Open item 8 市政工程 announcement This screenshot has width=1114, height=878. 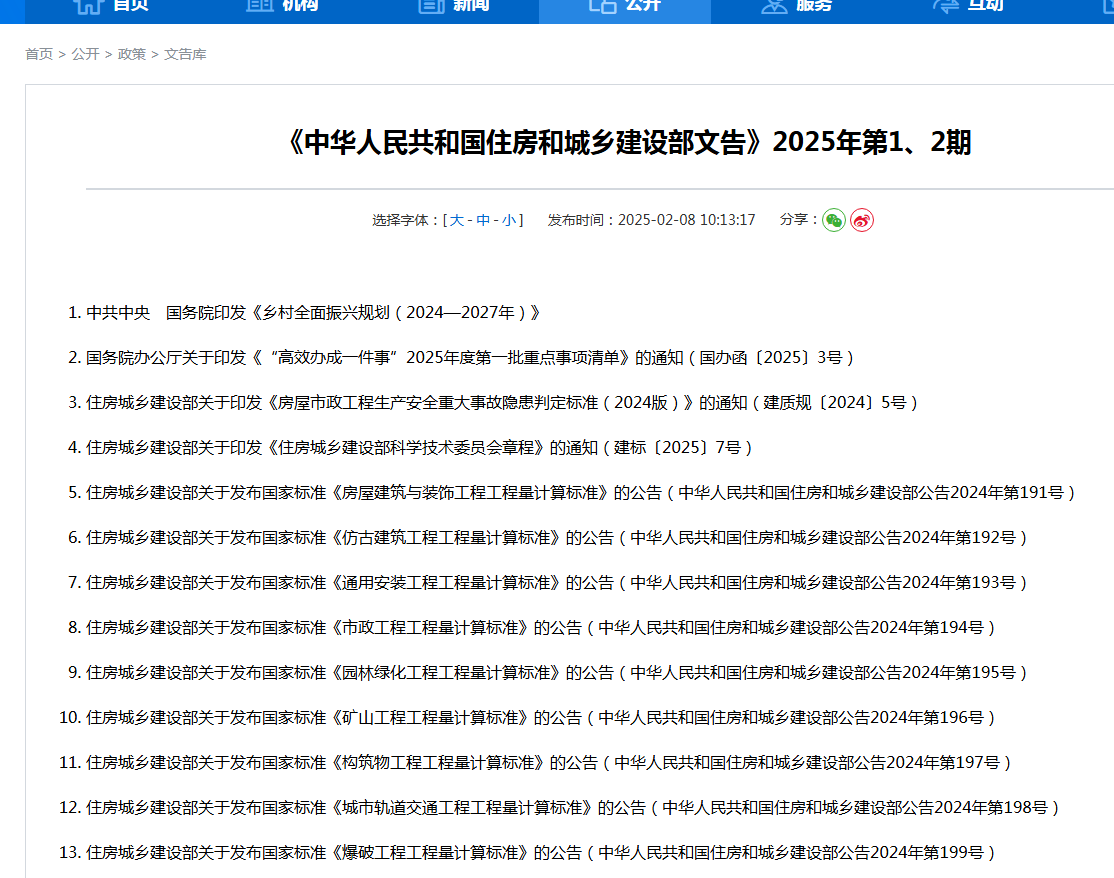point(541,628)
